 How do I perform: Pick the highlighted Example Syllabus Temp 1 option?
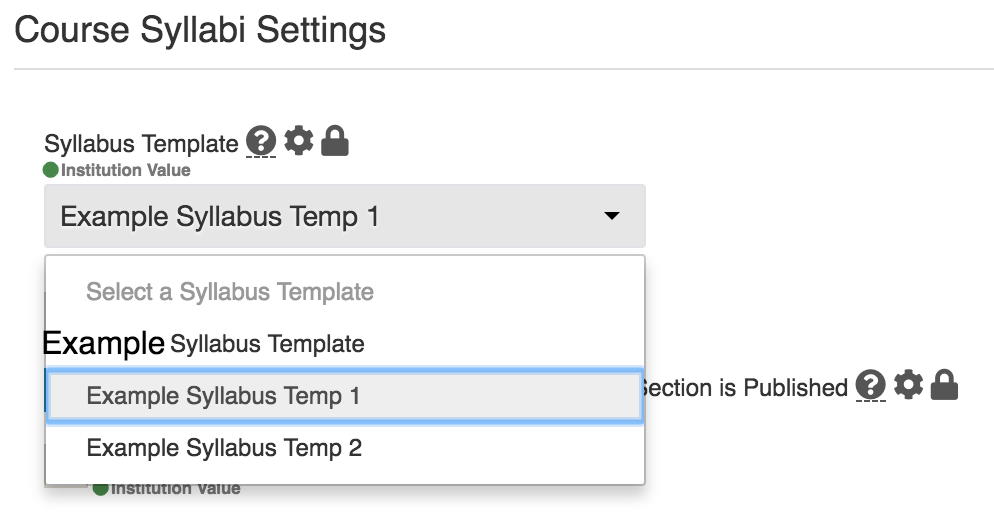pyautogui.click(x=345, y=396)
